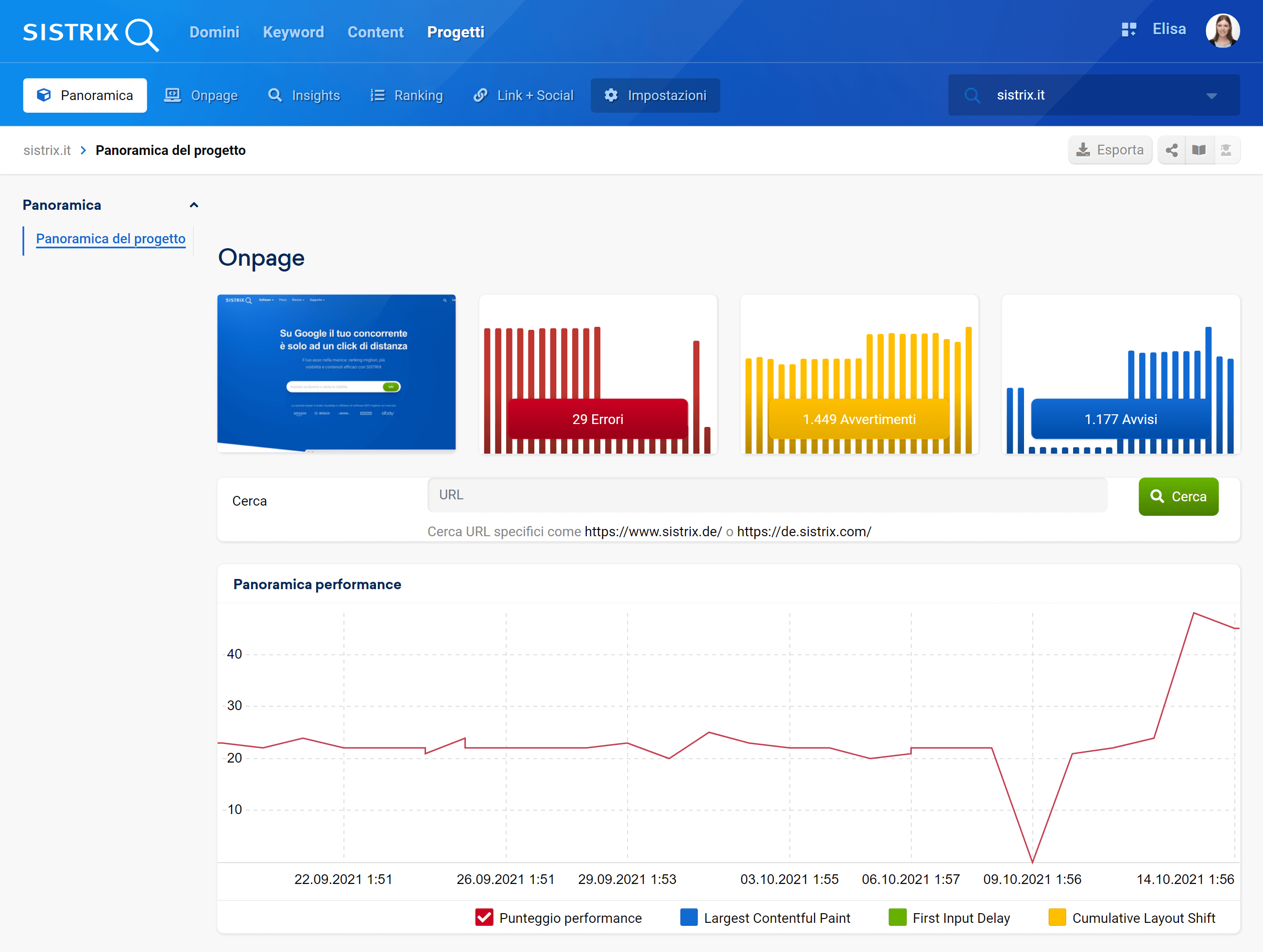Click date label 22.09.2021 1:51

343,879
